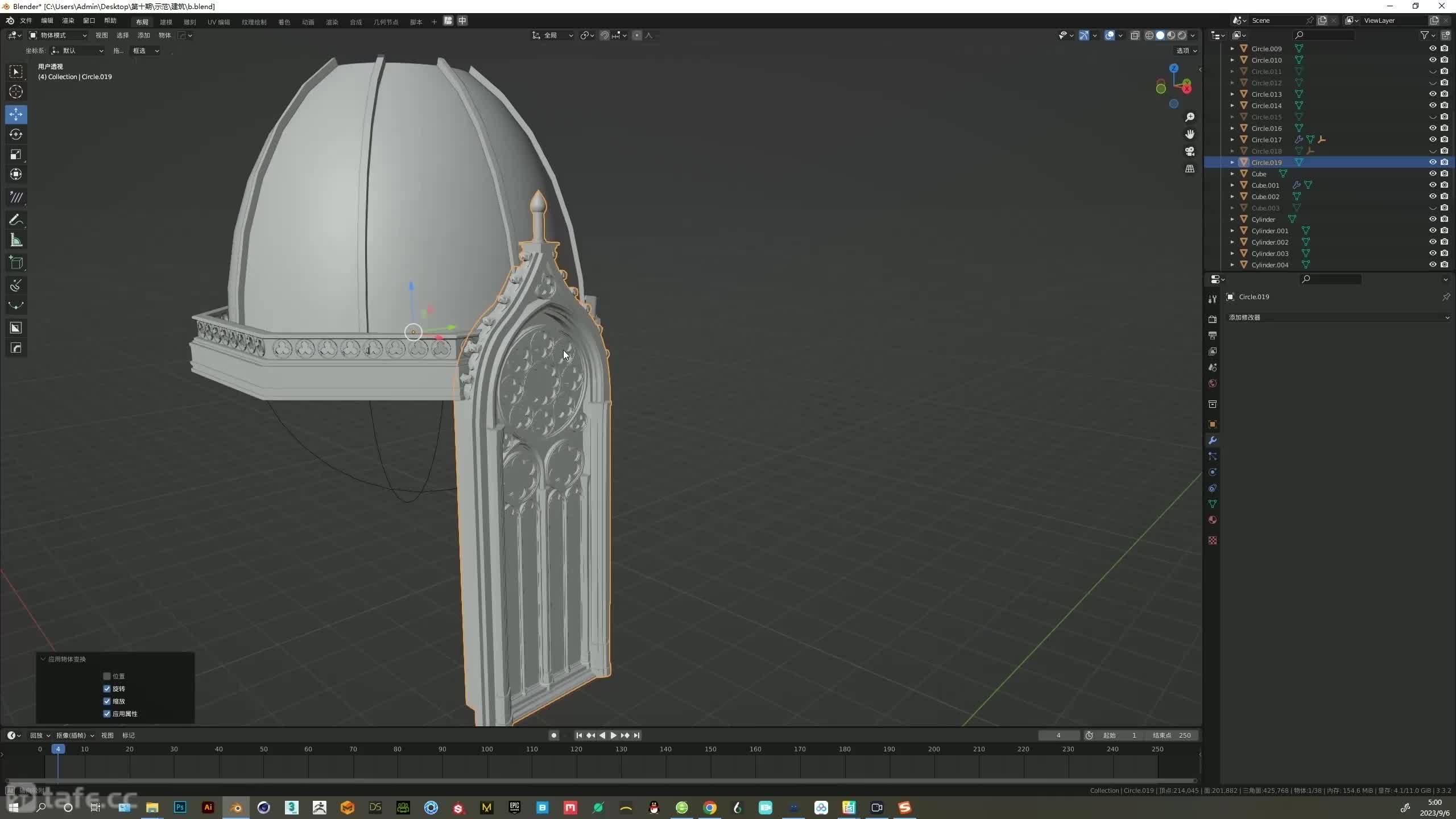This screenshot has height=819, width=1456.
Task: Click the outliner search field
Action: 1324,35
